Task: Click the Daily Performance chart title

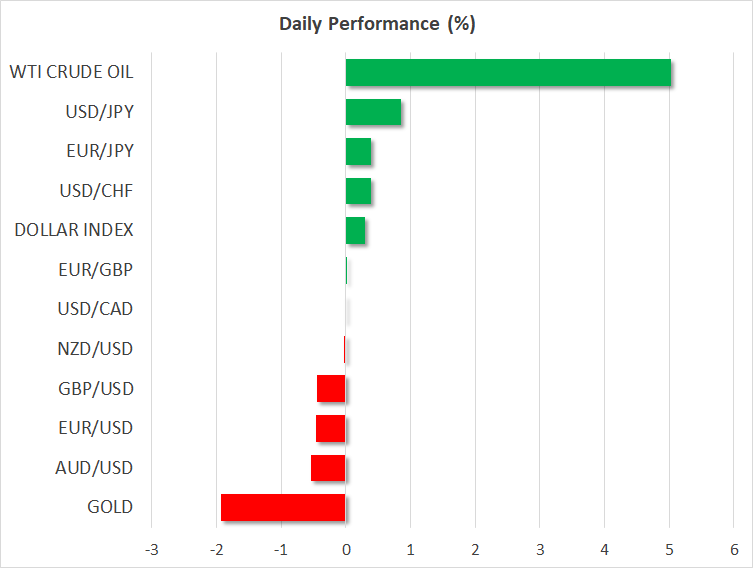Action: pos(376,24)
